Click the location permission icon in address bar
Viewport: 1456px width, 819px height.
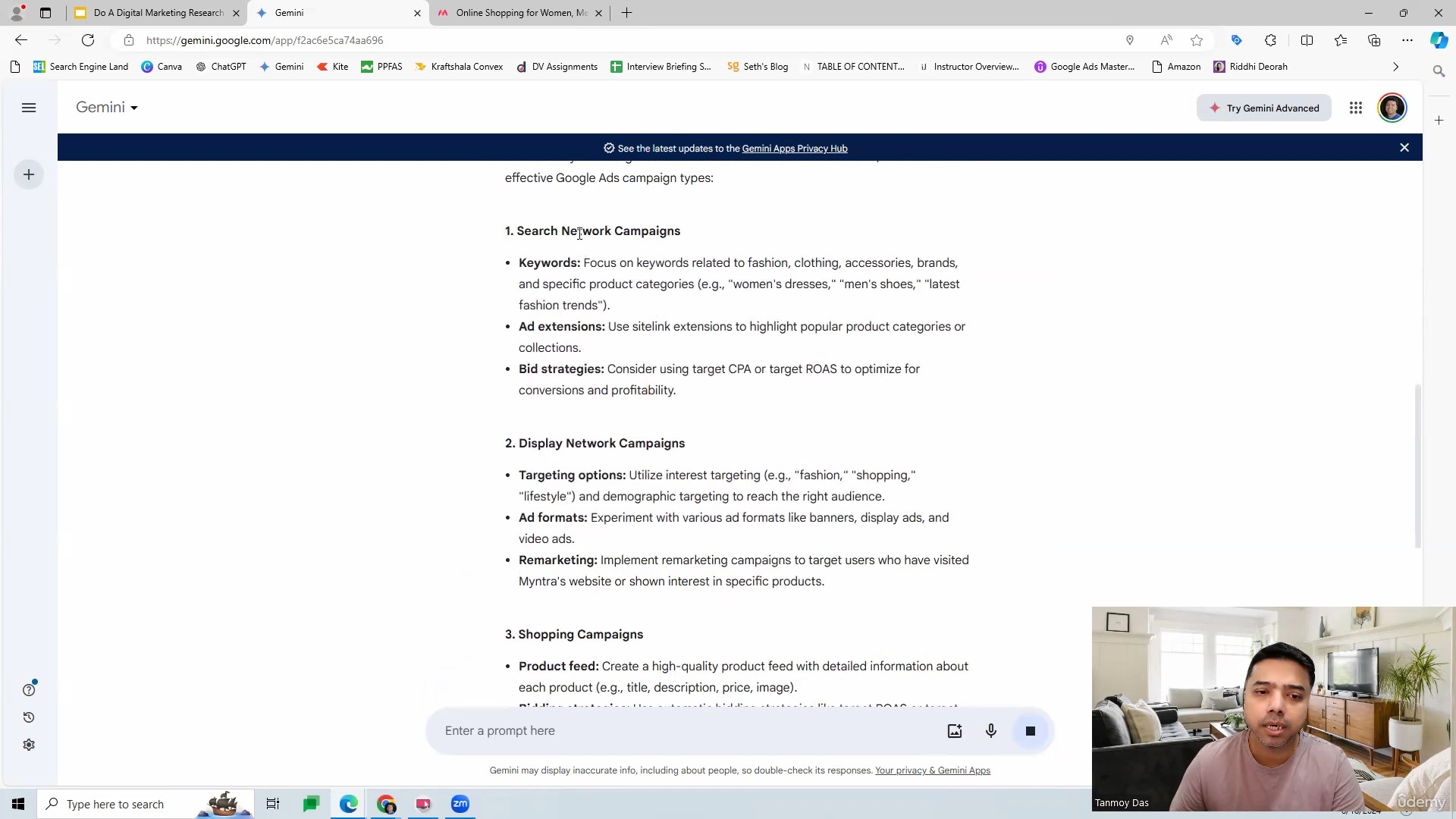click(1130, 40)
